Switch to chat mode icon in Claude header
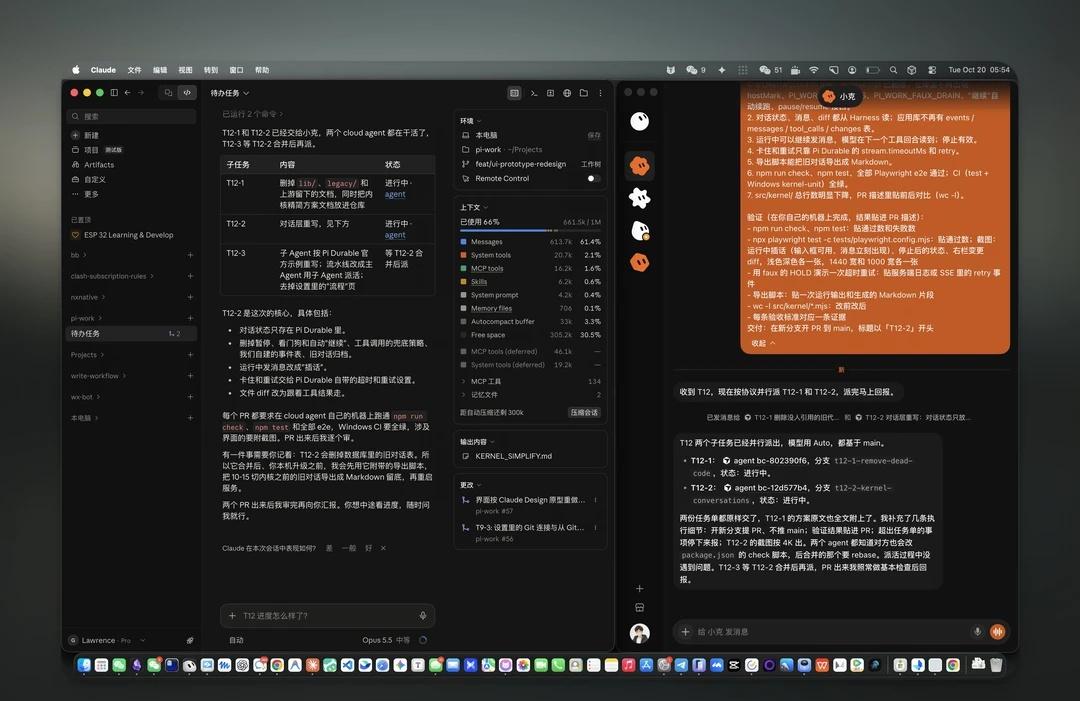The height and width of the screenshot is (701, 1080). [168, 92]
